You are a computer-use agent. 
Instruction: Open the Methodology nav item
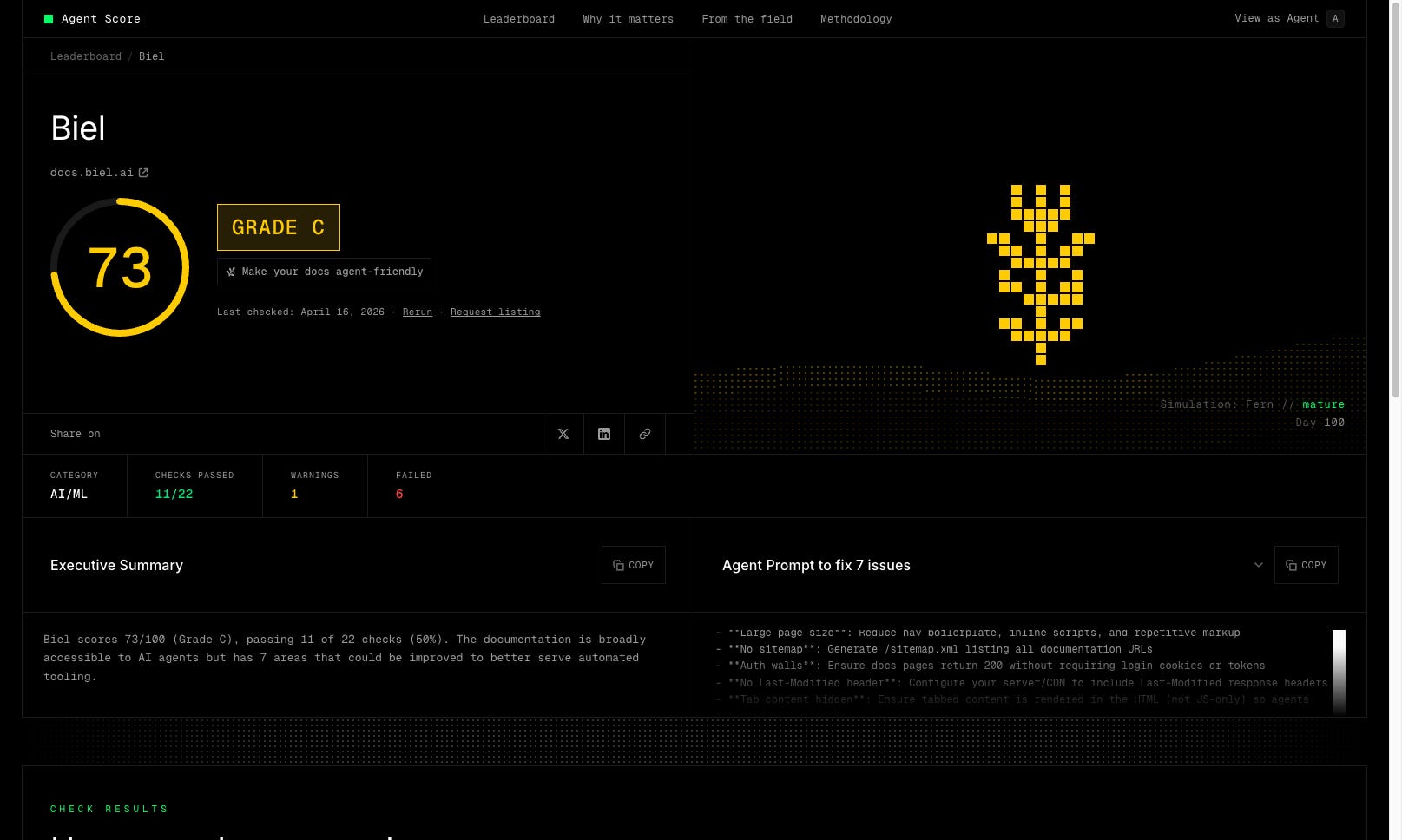tap(856, 18)
